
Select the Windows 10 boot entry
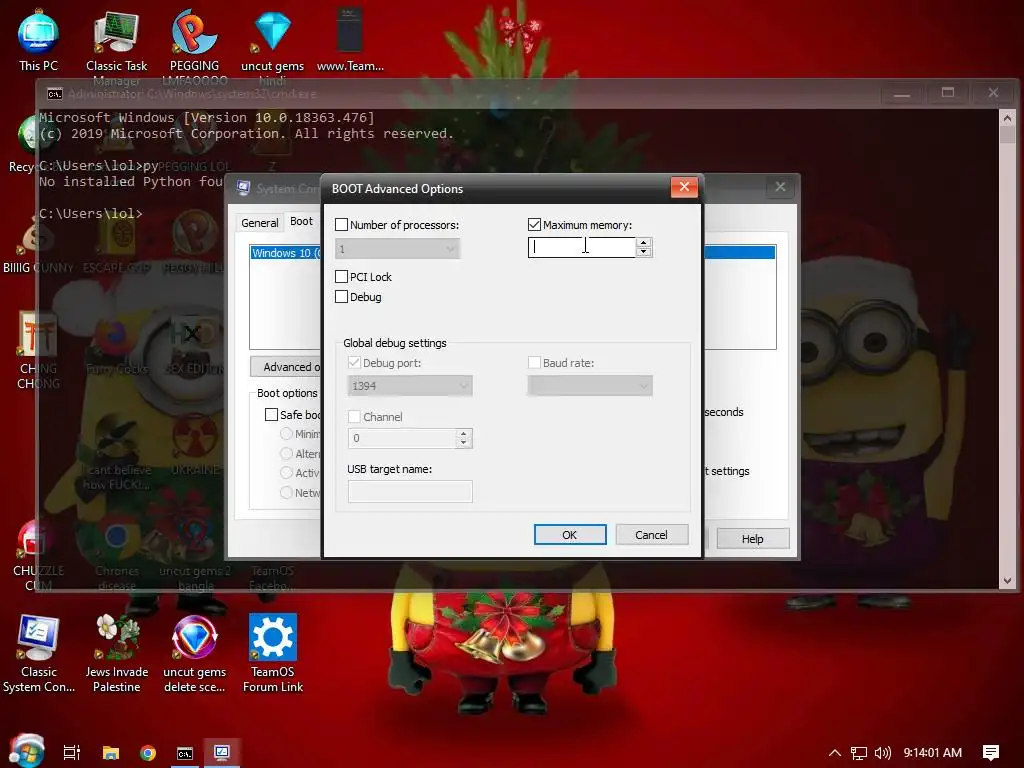(x=285, y=253)
